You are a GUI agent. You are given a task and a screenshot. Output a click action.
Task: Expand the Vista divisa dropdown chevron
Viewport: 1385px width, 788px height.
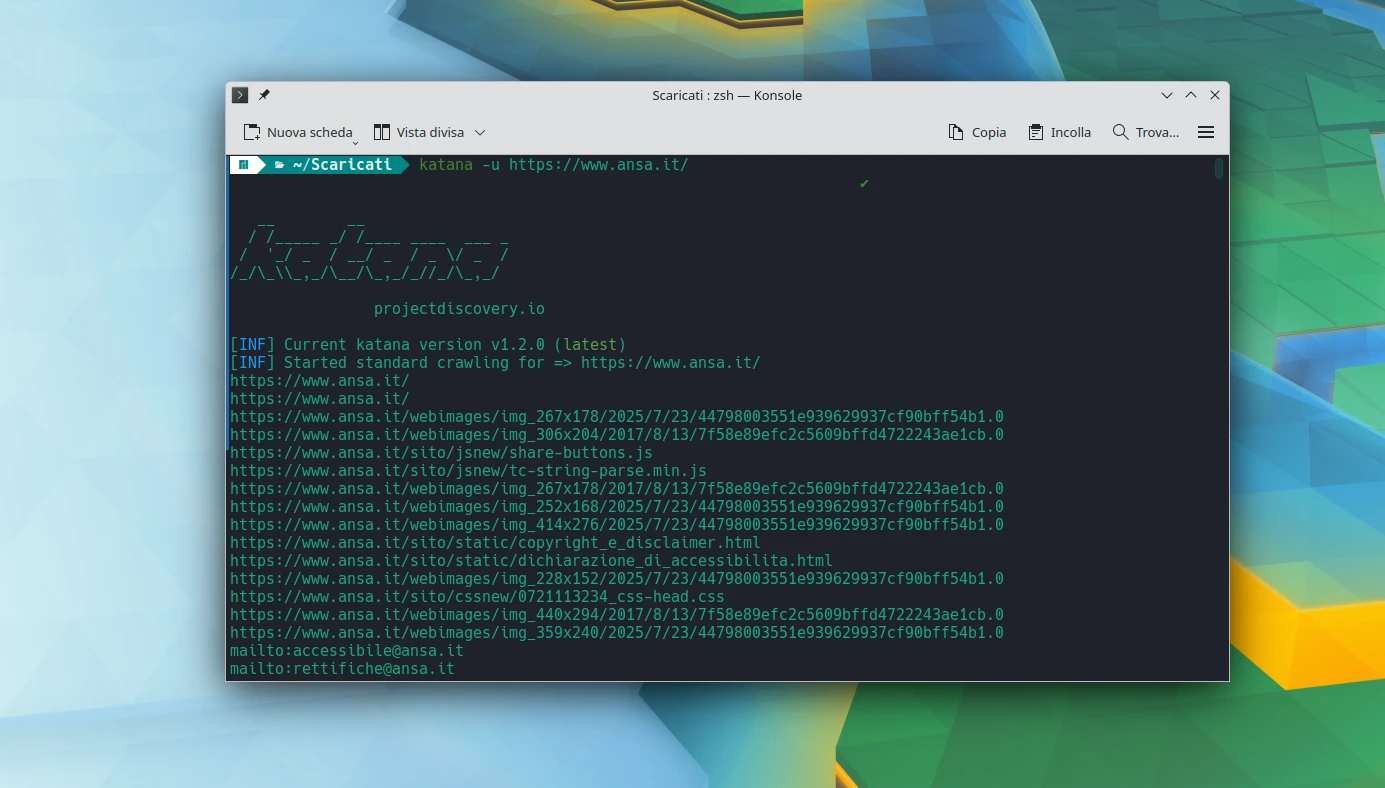click(x=480, y=132)
